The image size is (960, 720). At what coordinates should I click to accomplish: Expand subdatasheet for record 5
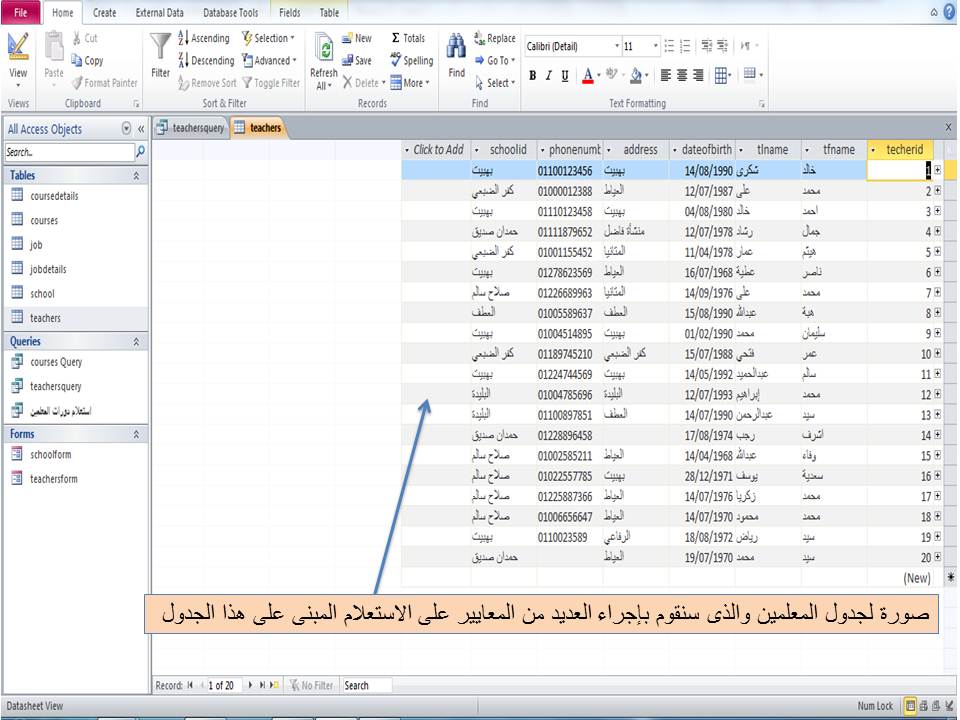click(937, 252)
